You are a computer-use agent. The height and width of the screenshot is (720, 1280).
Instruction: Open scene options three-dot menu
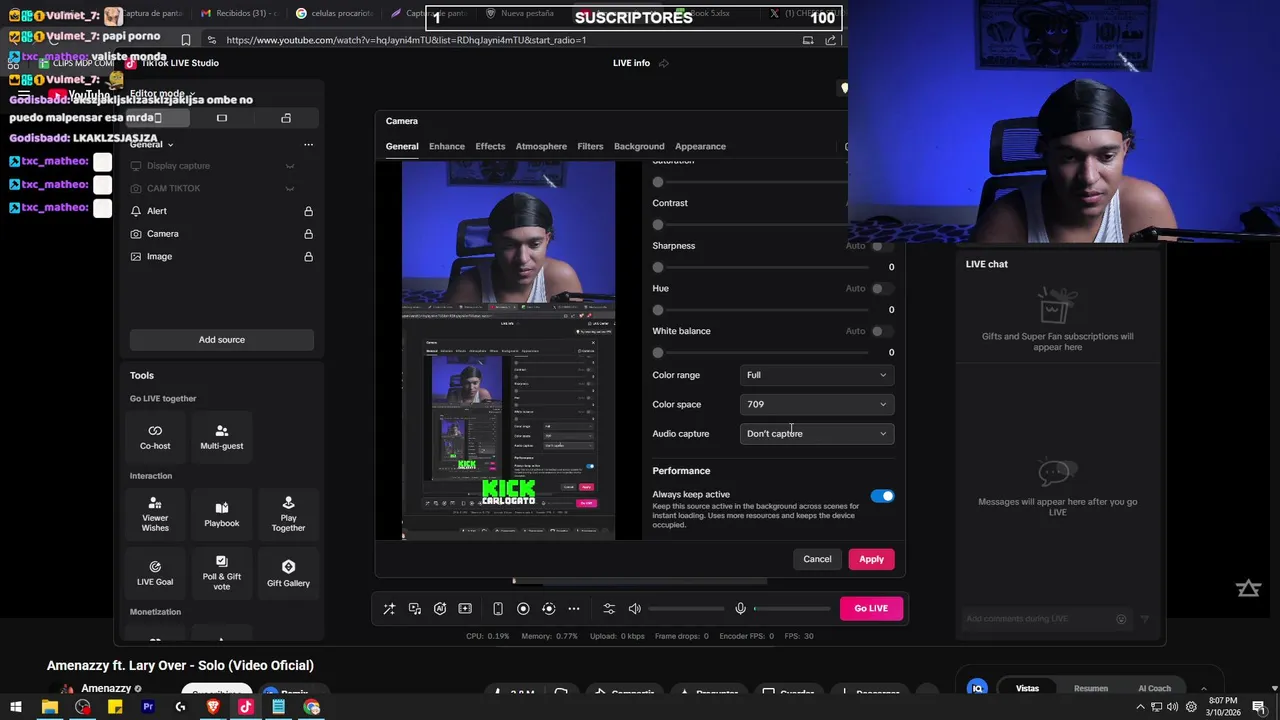tap(308, 145)
